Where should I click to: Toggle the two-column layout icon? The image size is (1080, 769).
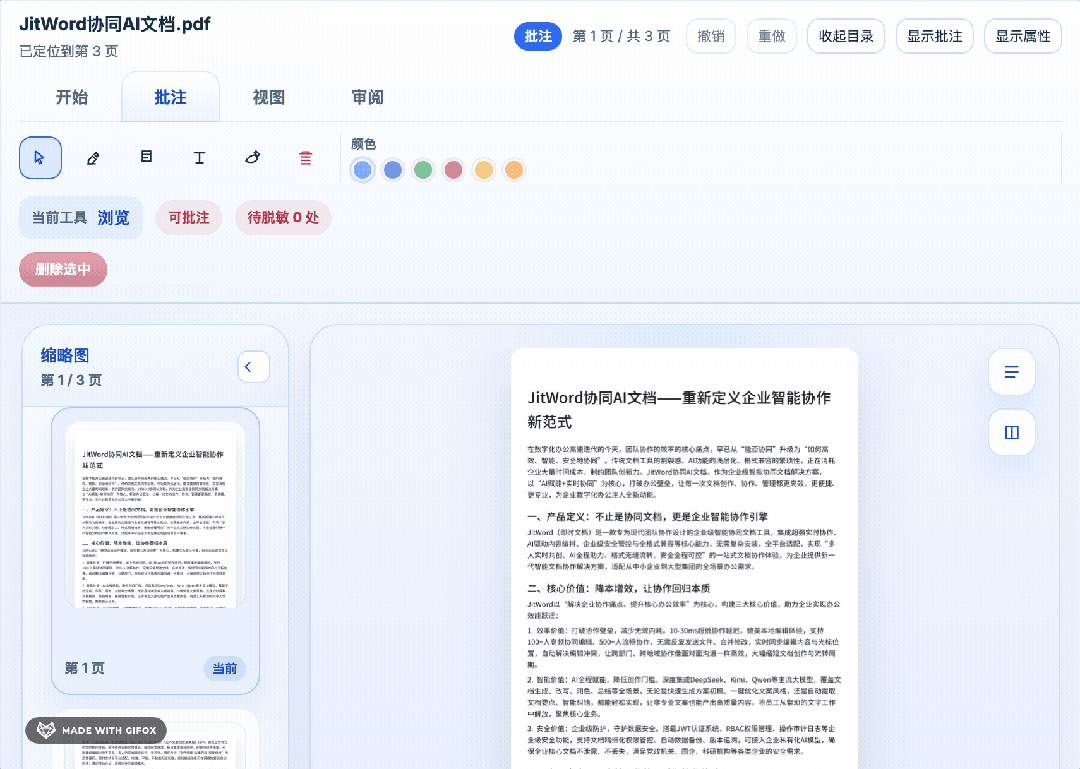(1012, 433)
